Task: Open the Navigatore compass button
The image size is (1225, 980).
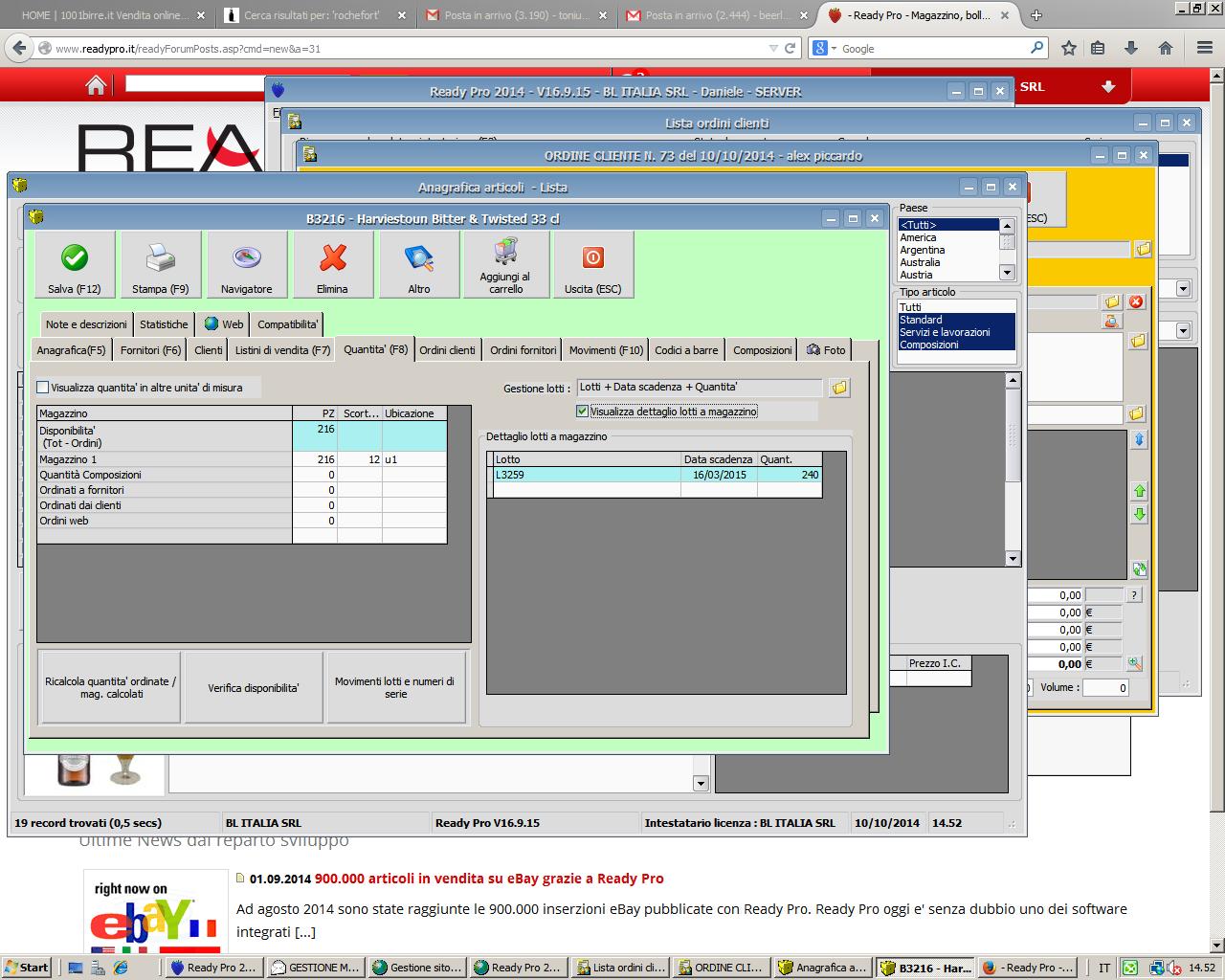Action: pos(247,264)
